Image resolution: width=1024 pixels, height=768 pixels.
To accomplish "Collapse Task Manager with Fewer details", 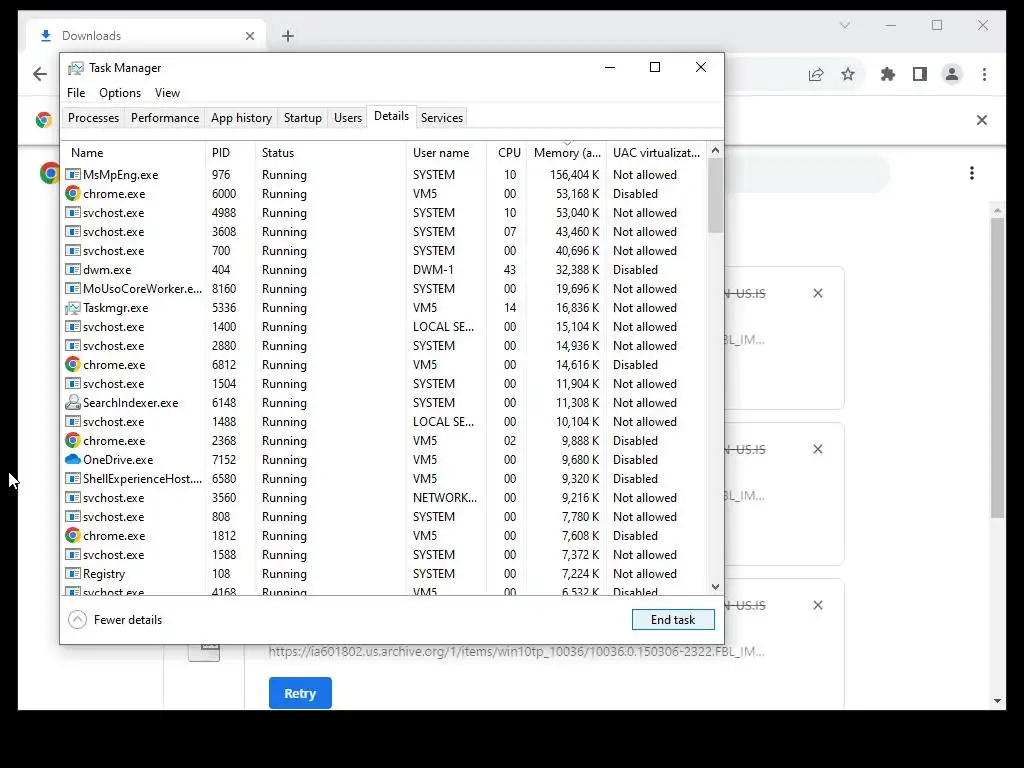I will tap(116, 620).
